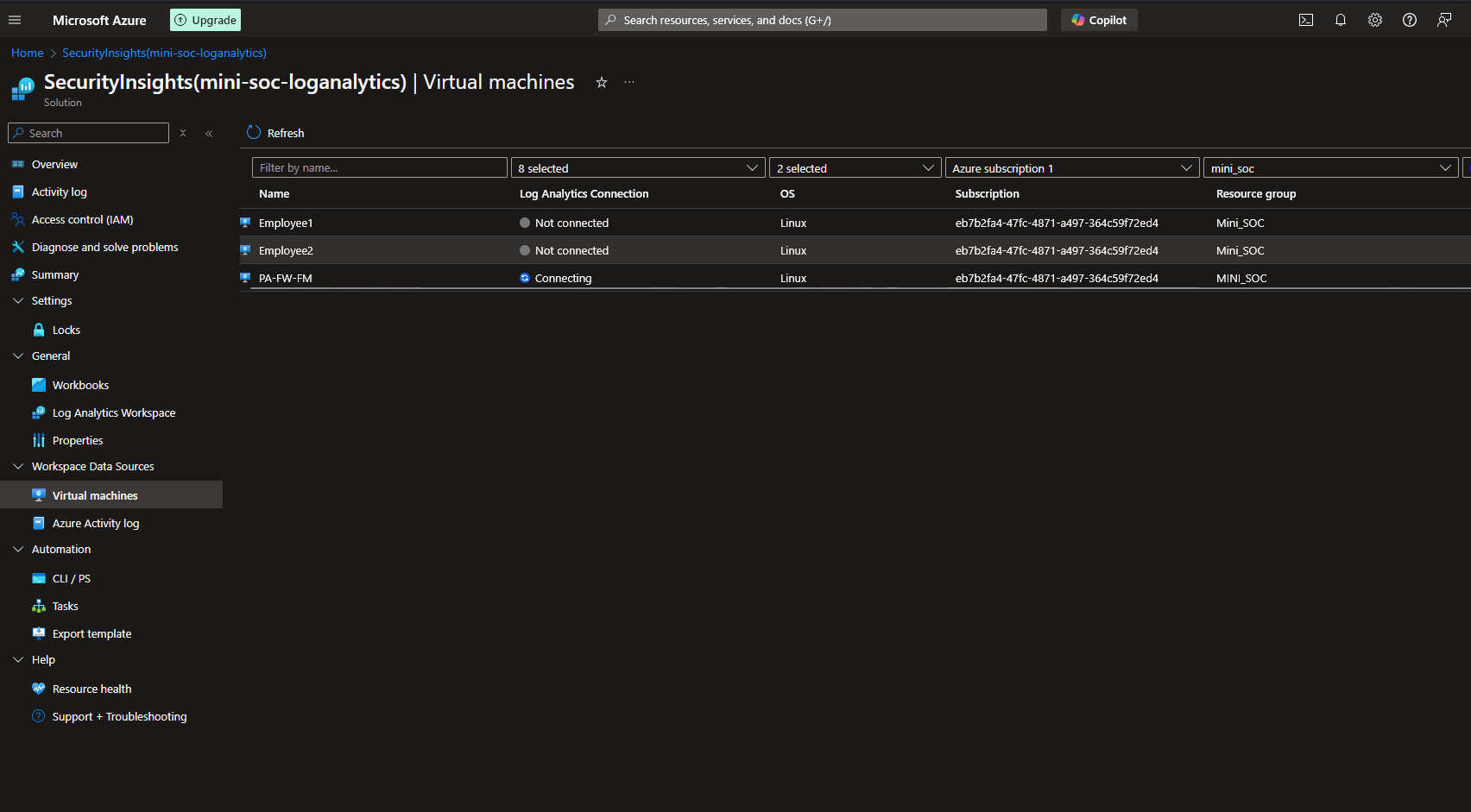Image resolution: width=1471 pixels, height=812 pixels.
Task: Click the Resource health heart icon
Action: click(x=38, y=689)
